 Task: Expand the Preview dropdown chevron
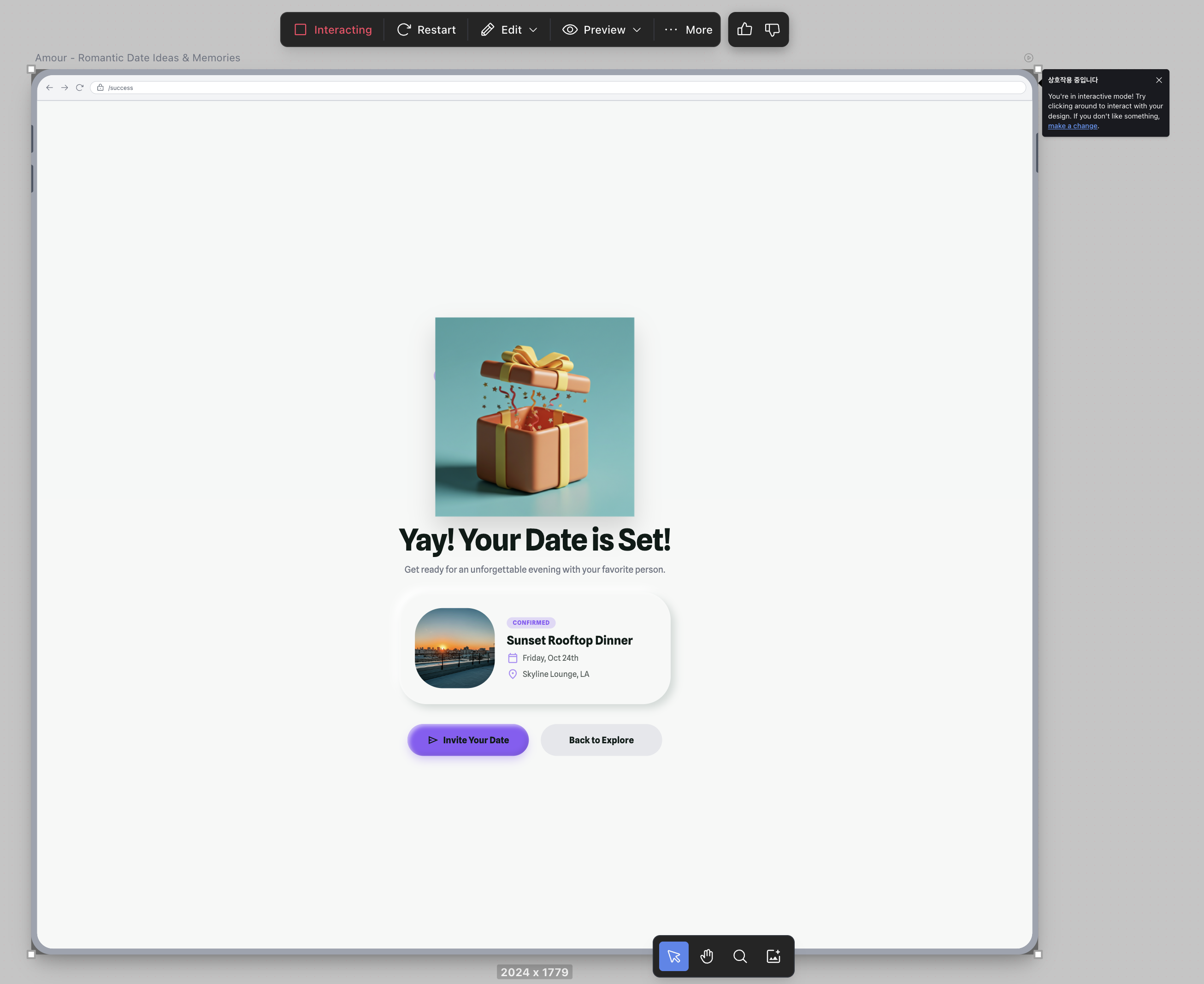[637, 30]
